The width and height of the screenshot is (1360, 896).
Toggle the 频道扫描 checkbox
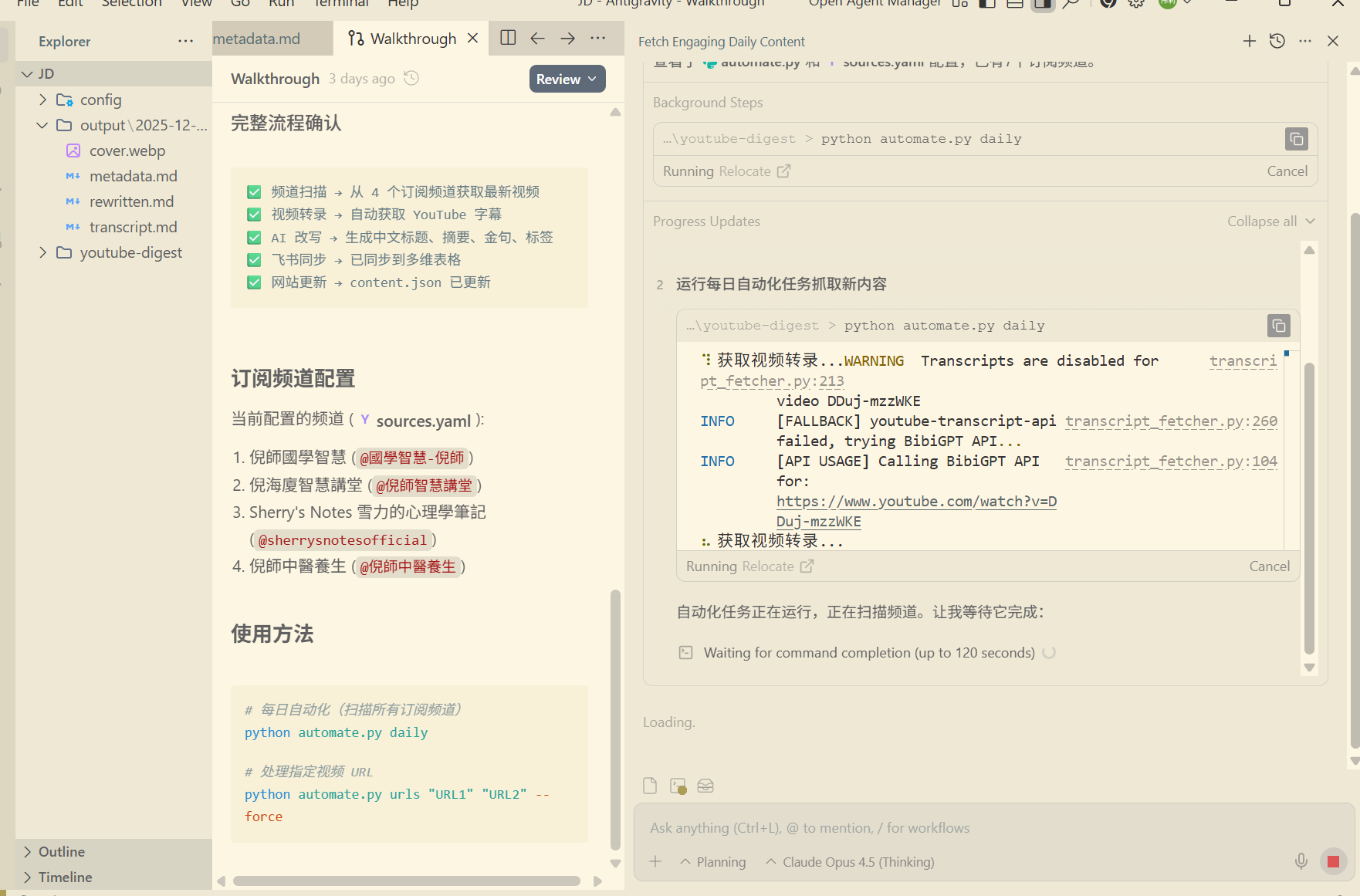click(x=254, y=192)
